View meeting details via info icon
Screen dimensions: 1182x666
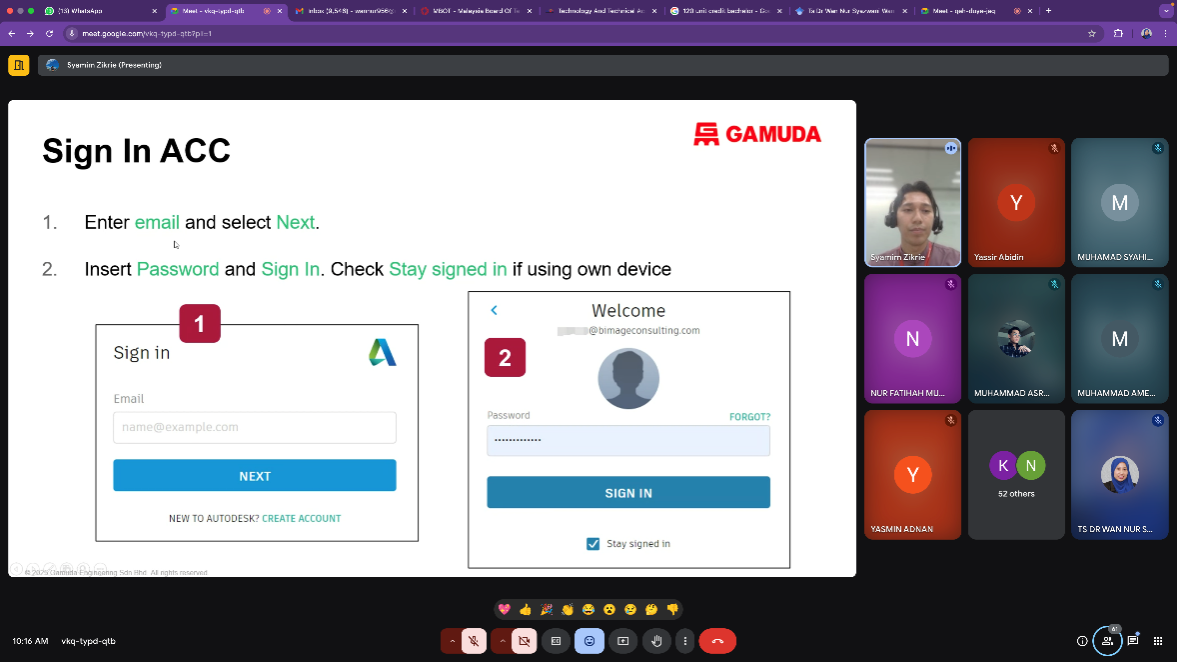point(1081,639)
